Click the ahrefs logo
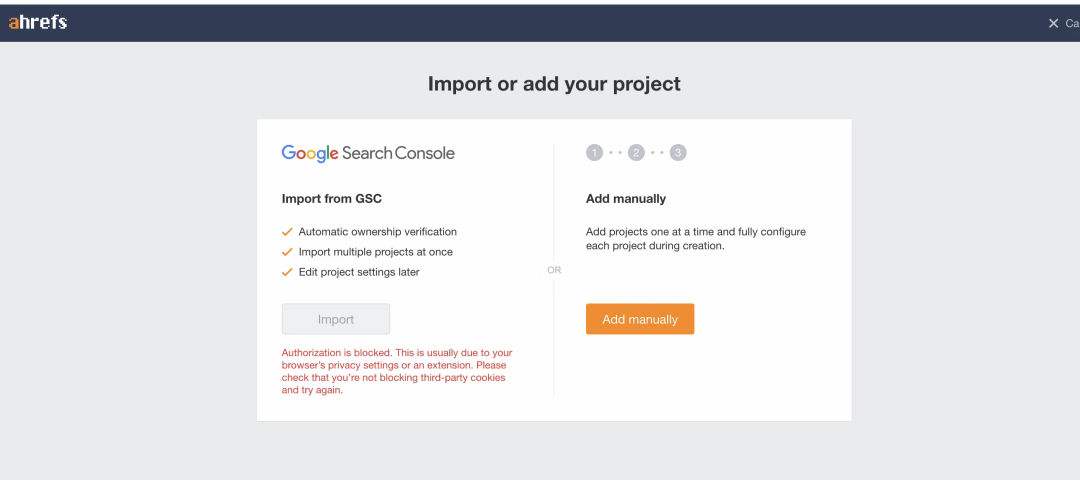 pyautogui.click(x=38, y=22)
